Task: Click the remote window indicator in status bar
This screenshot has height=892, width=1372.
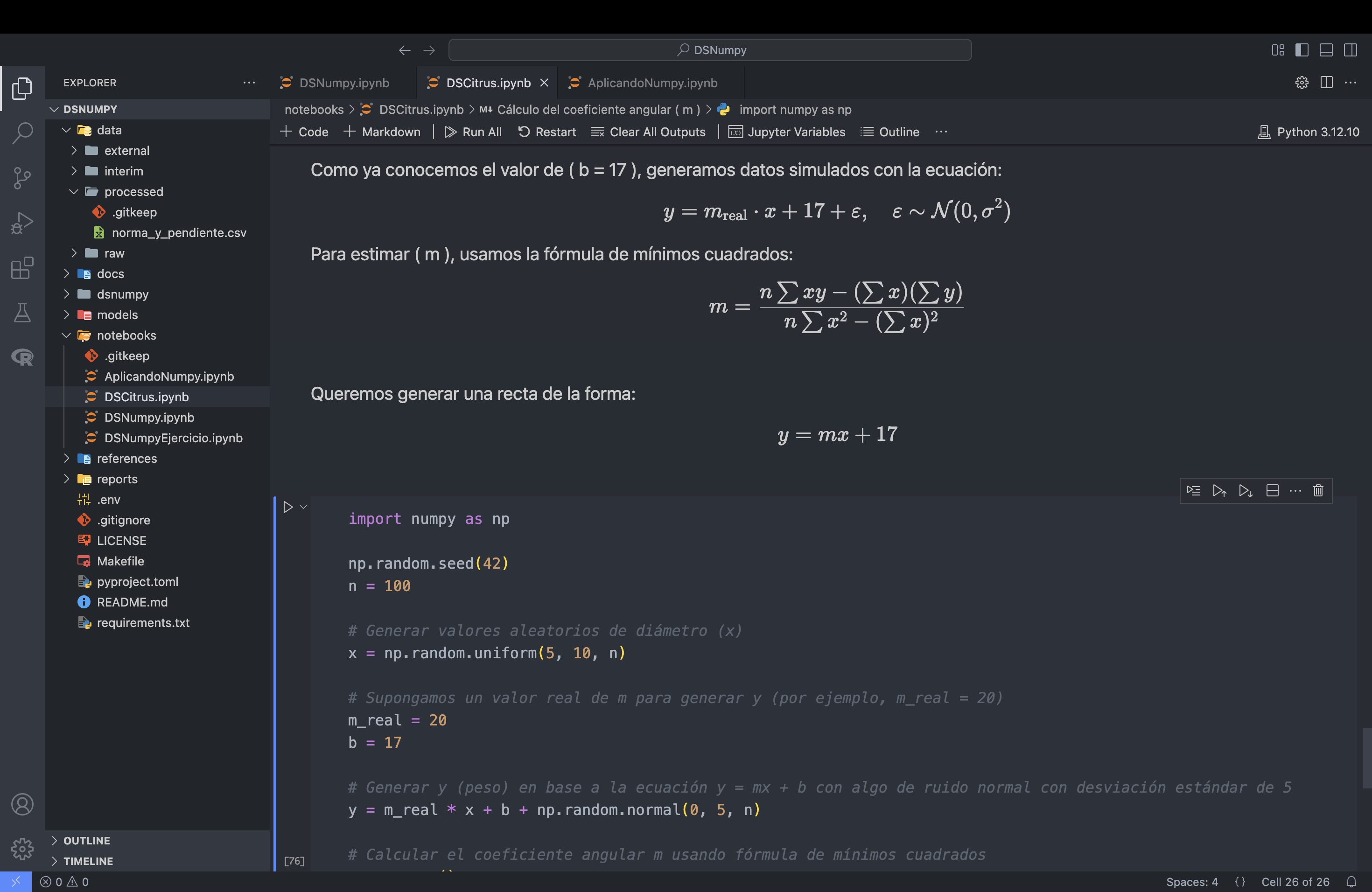Action: point(15,882)
